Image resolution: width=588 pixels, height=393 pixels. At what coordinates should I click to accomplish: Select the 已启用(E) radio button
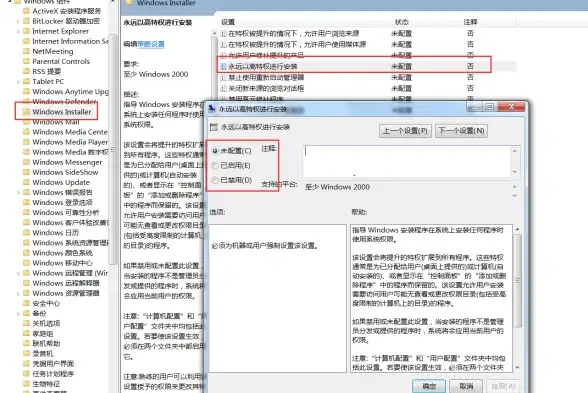[x=215, y=166]
